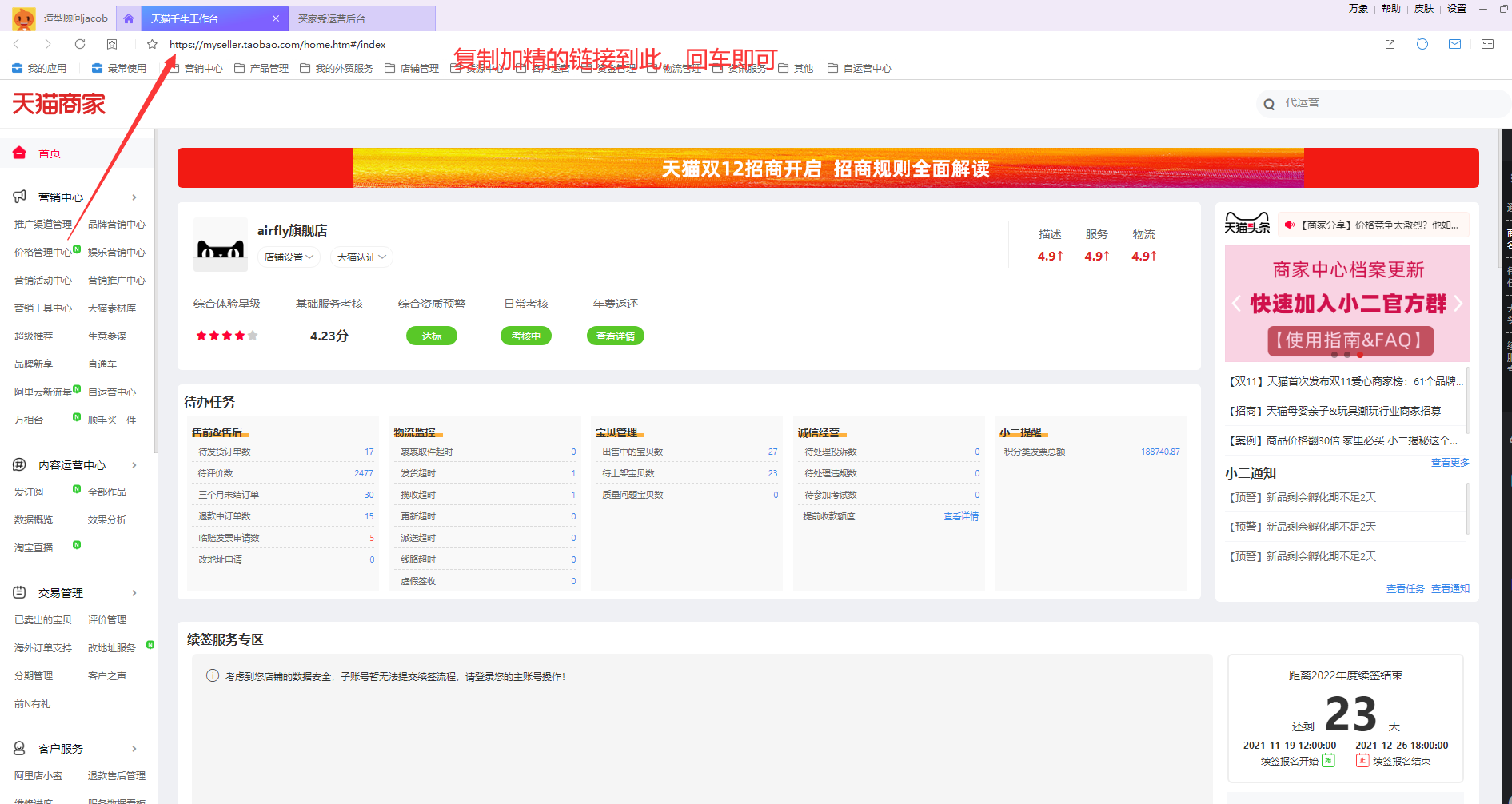The image size is (1512, 804).
Task: Click the airfly store cat logo
Action: pyautogui.click(x=221, y=245)
